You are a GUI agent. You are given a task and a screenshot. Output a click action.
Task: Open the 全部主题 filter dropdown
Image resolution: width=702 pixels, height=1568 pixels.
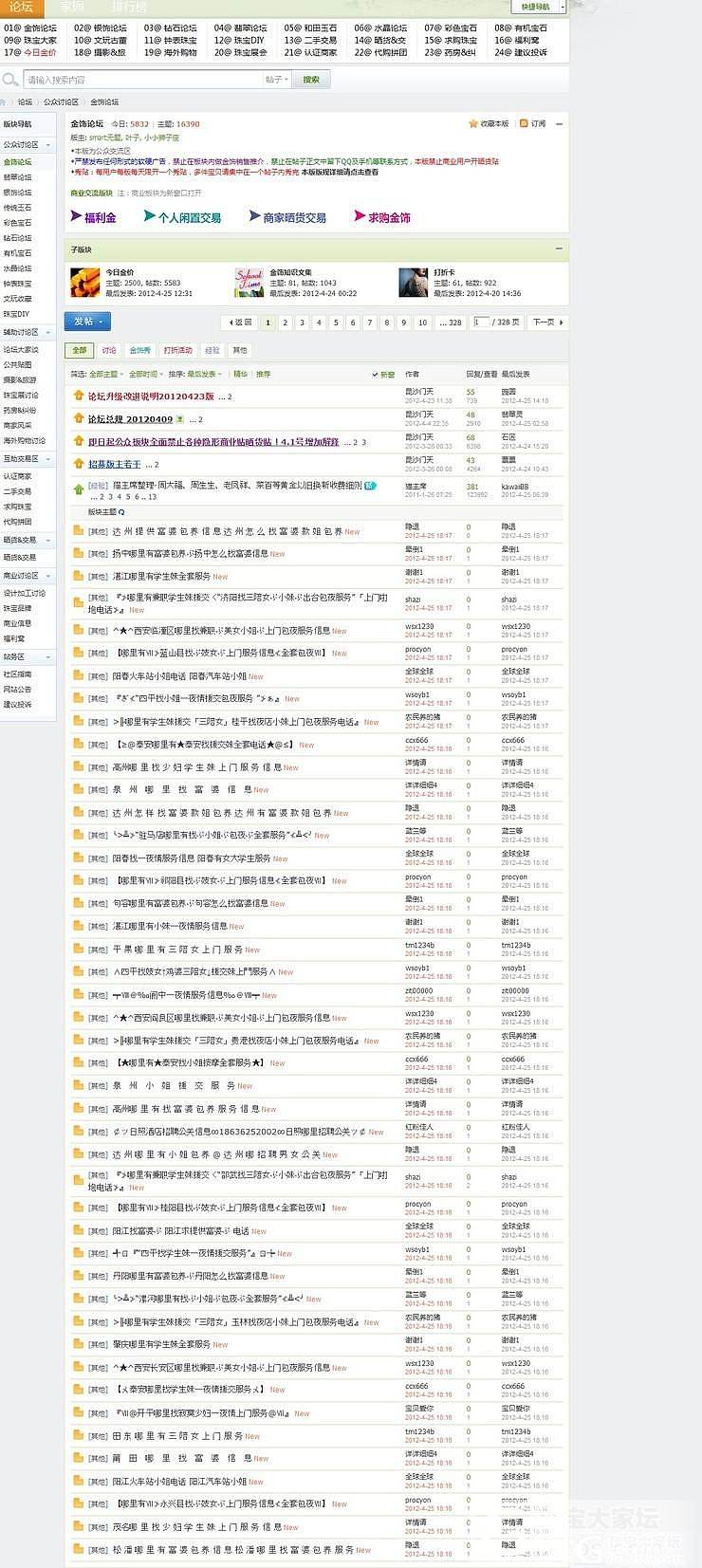pos(105,374)
